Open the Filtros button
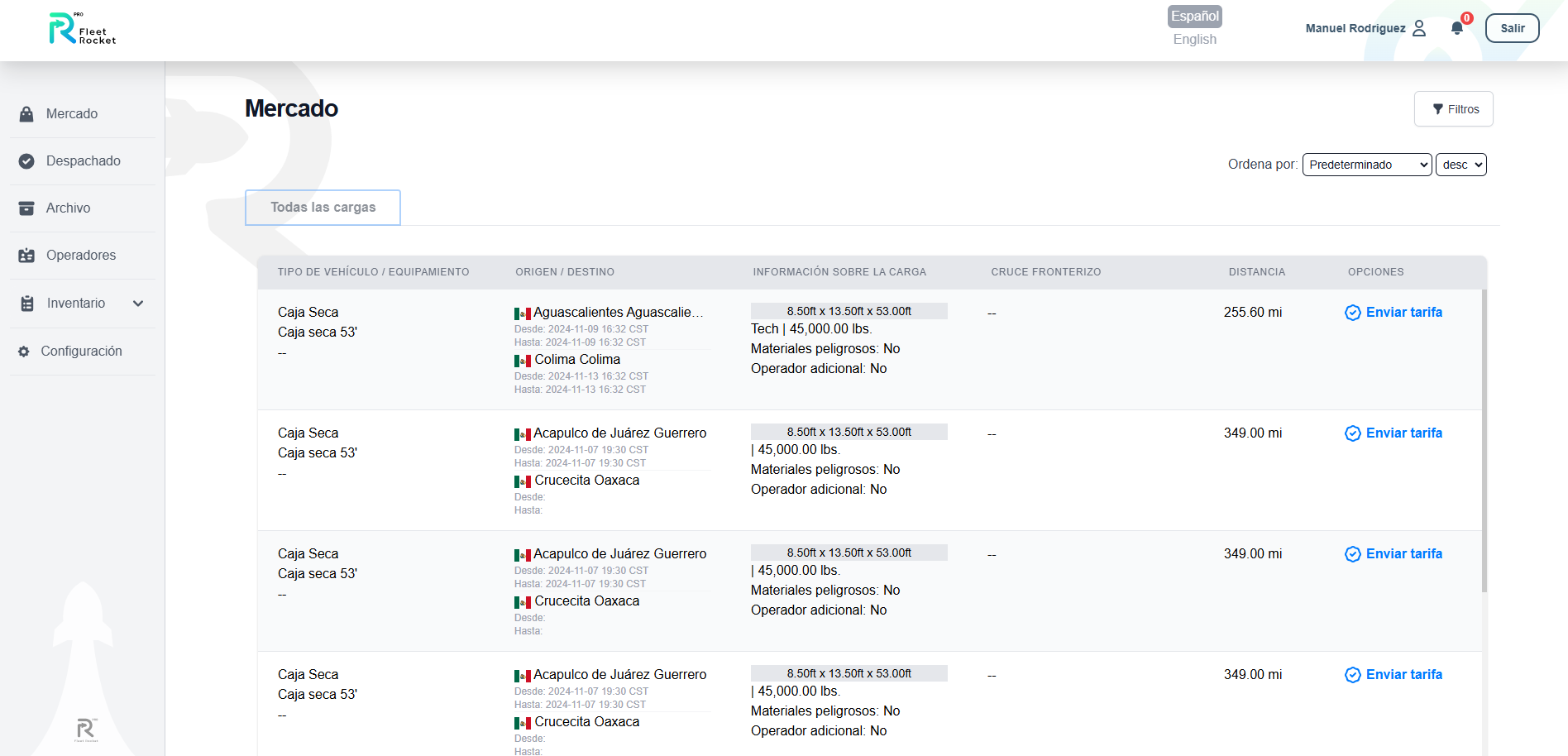This screenshot has height=756, width=1568. (x=1453, y=109)
